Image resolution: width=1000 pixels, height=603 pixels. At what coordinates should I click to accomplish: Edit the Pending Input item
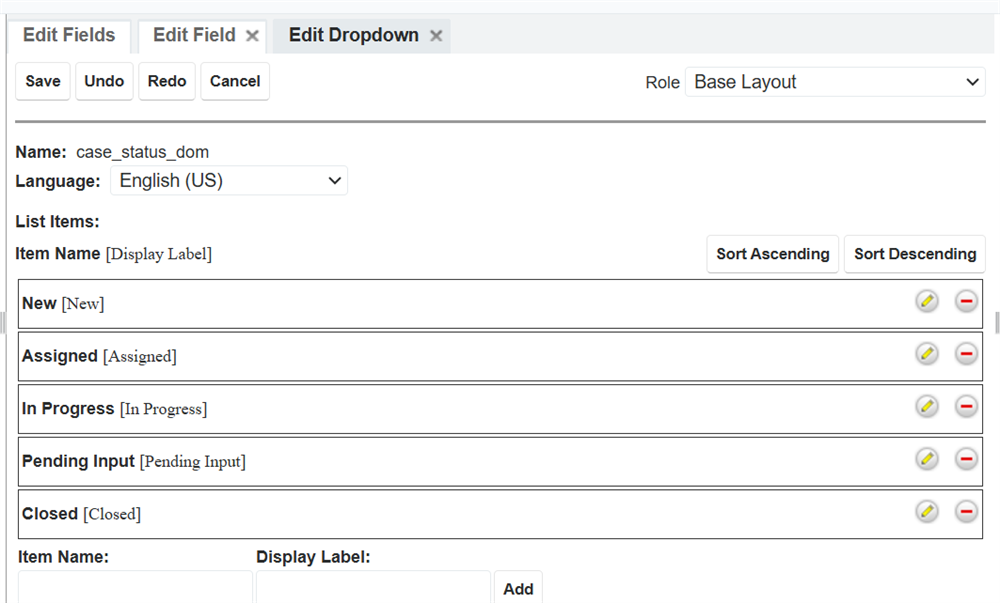click(927, 458)
